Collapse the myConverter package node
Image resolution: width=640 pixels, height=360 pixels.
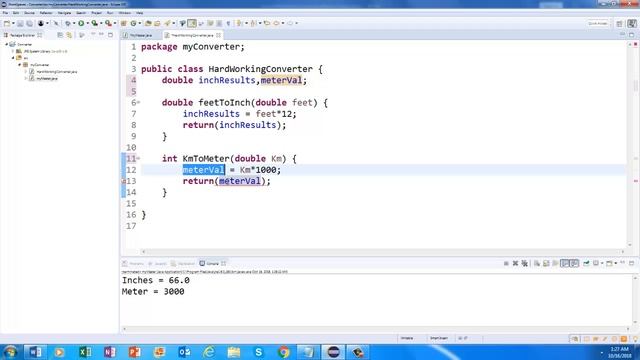pos(20,64)
